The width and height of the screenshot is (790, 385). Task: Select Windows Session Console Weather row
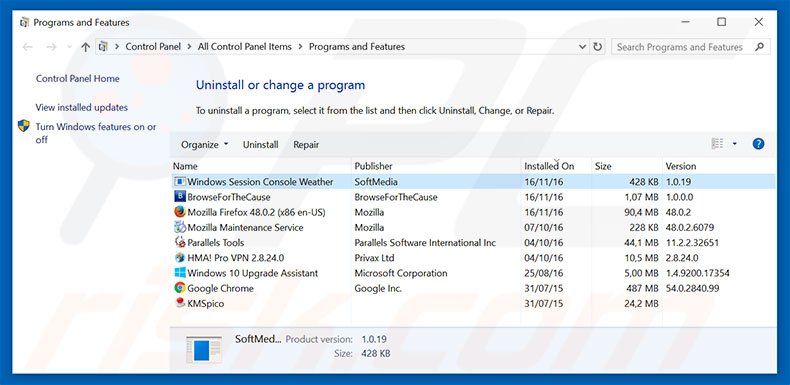coord(474,181)
